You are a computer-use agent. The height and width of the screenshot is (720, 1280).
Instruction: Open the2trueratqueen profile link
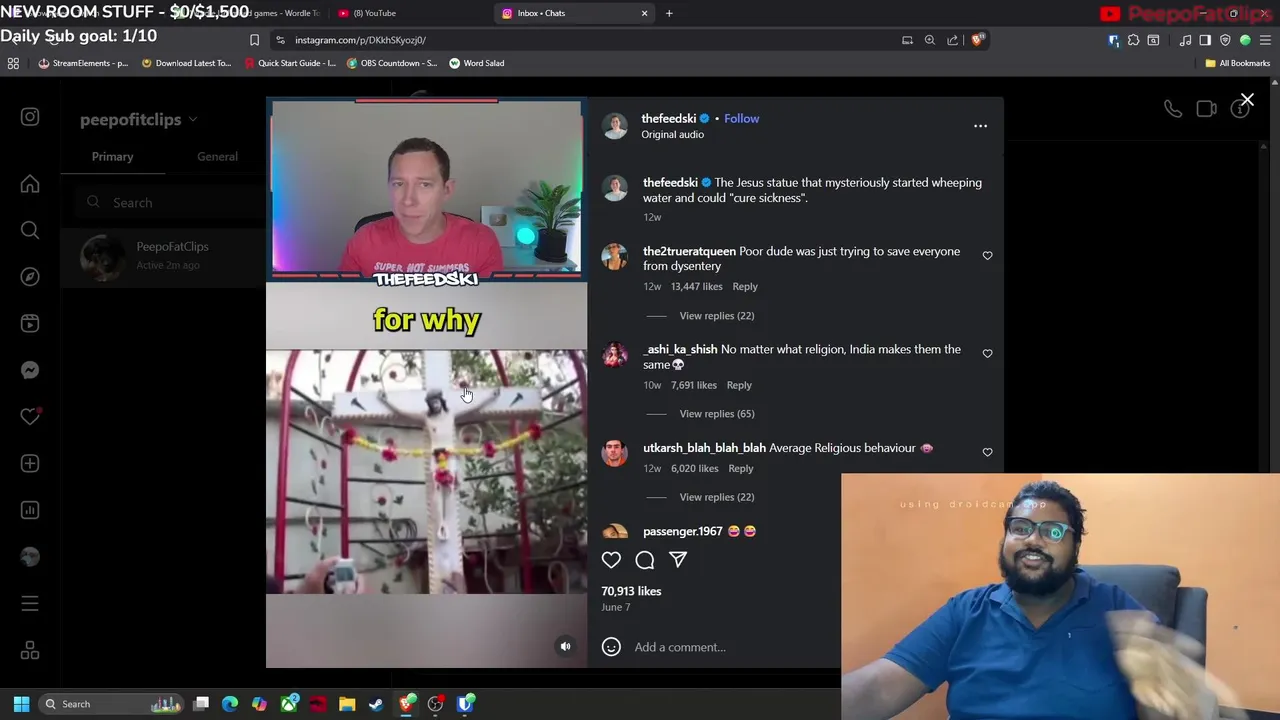[x=689, y=251]
